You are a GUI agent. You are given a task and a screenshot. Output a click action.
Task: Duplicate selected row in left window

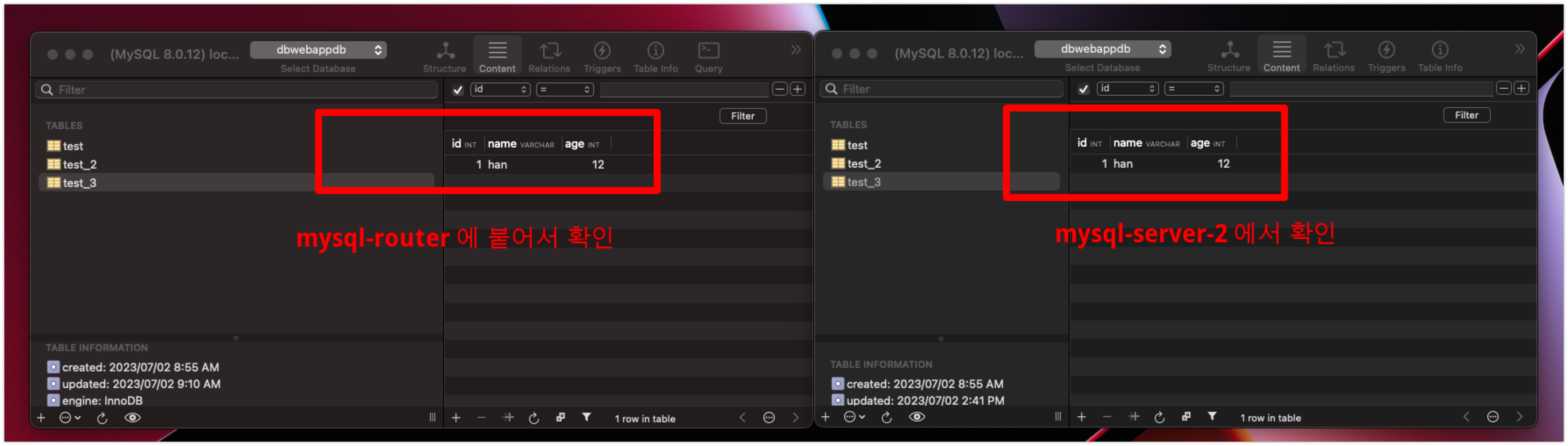pyautogui.click(x=508, y=418)
